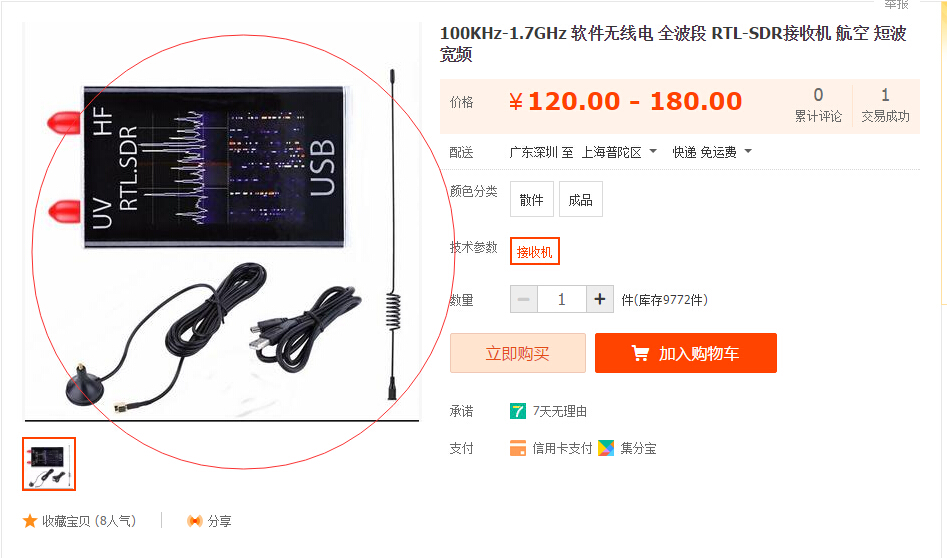Click the credit card payment icon
This screenshot has width=947, height=558.
[518, 448]
